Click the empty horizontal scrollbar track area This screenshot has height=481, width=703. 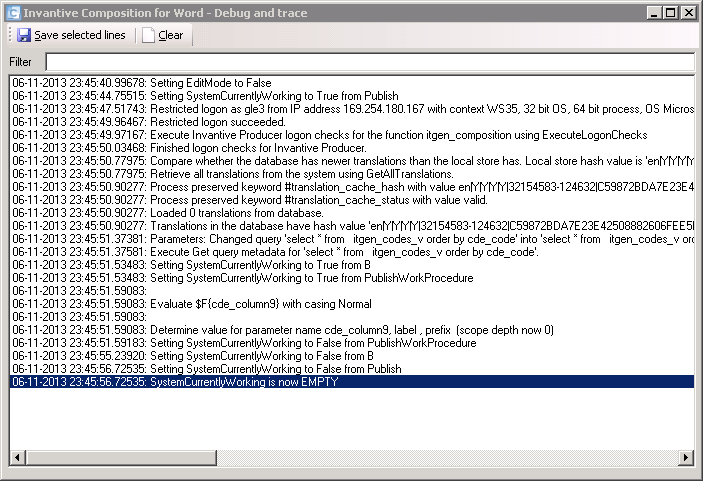coord(447,458)
